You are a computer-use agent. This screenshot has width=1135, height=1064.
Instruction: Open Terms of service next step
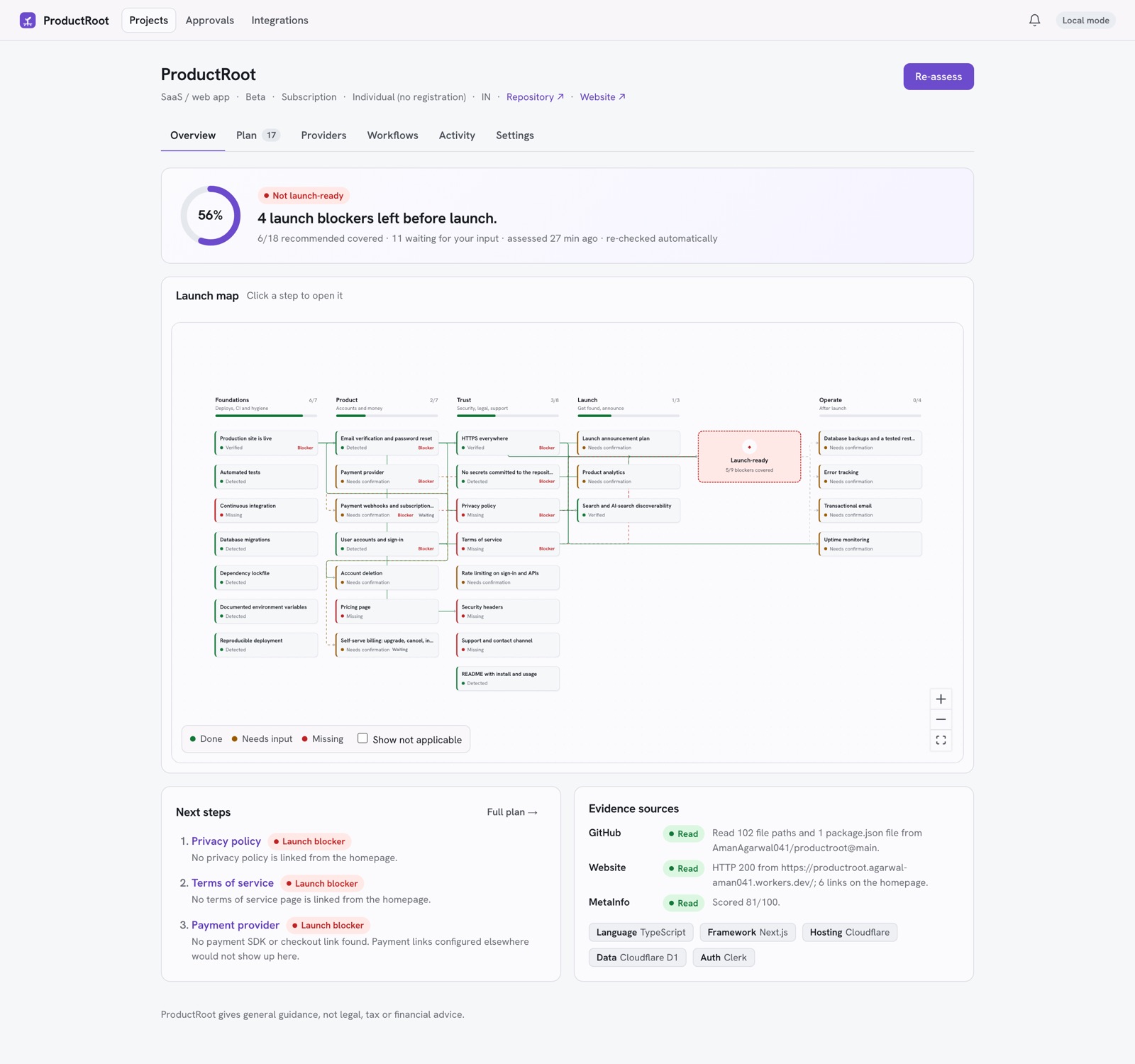click(x=233, y=883)
